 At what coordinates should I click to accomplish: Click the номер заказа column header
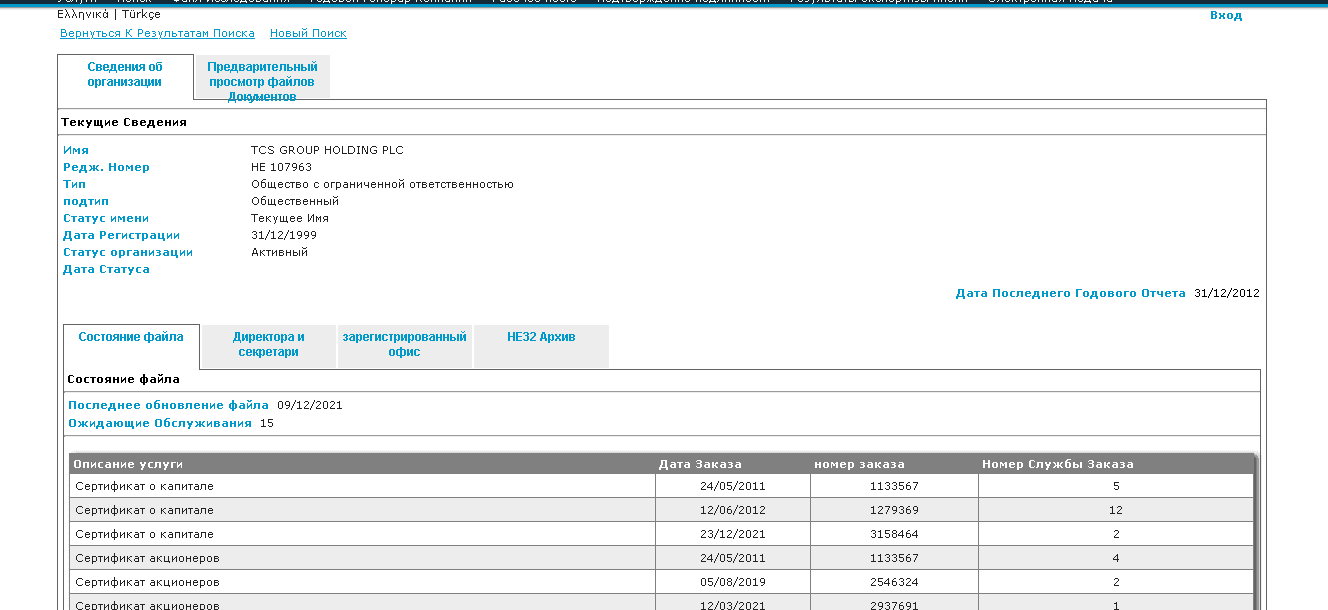(x=859, y=464)
